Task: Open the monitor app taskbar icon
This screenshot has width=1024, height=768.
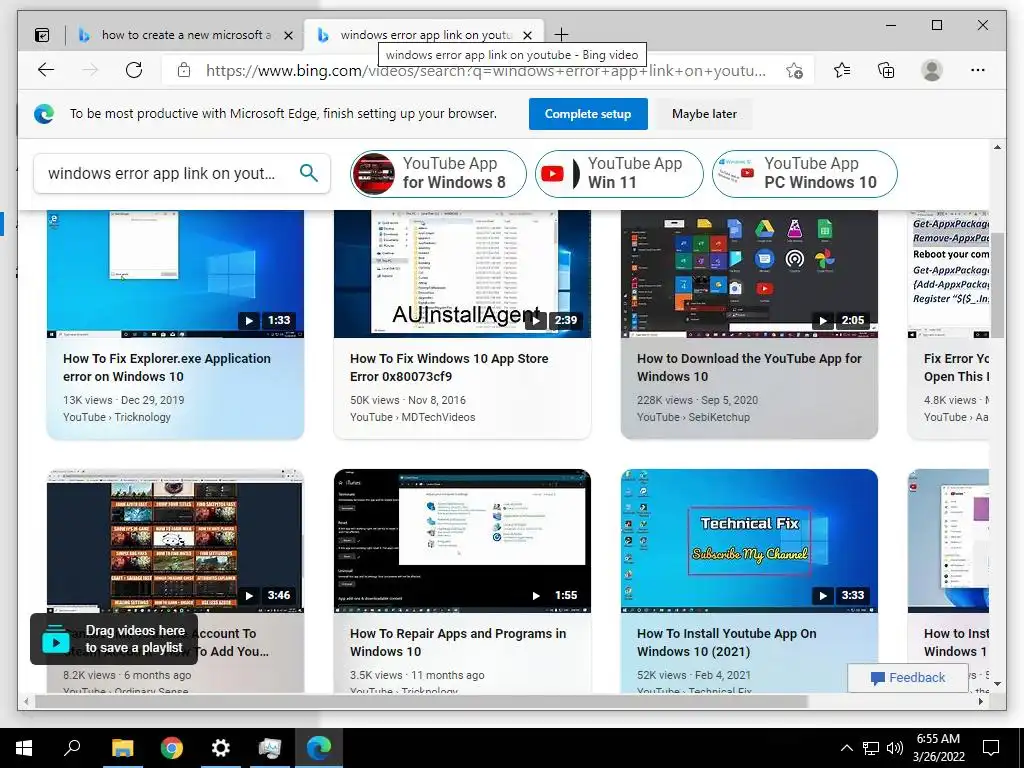Action: 270,748
